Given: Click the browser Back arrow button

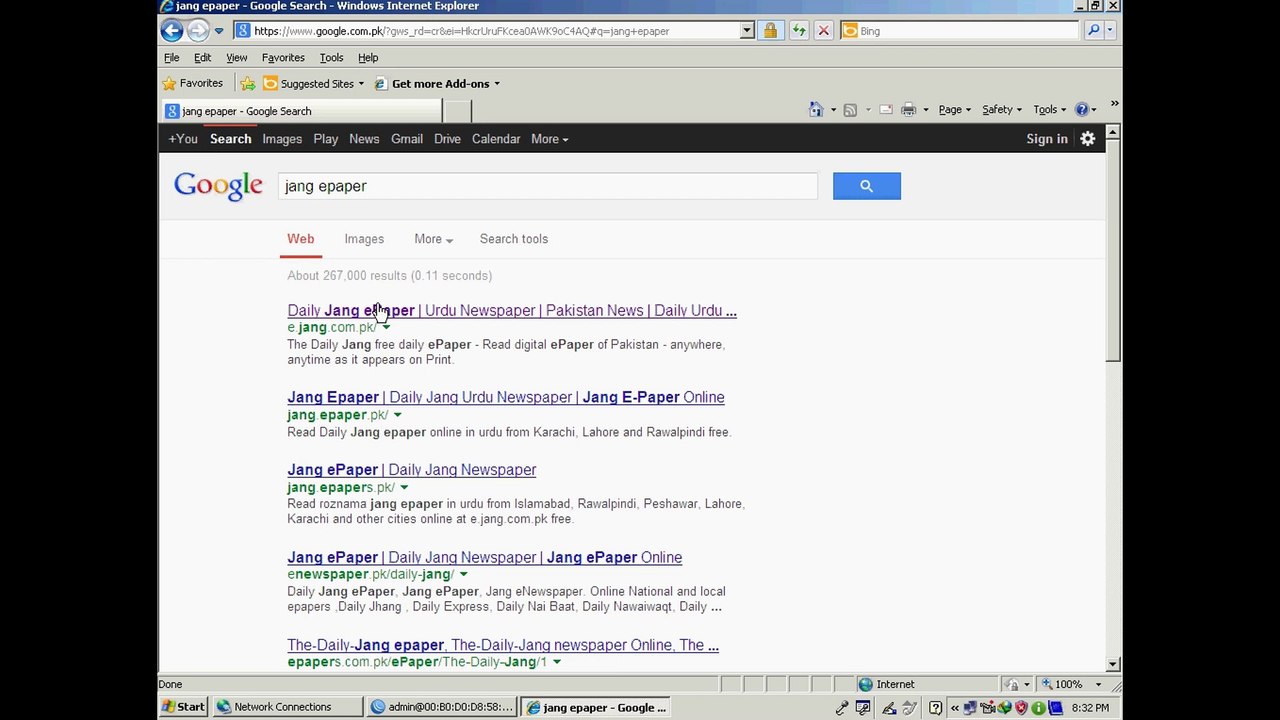Looking at the screenshot, I should click(172, 31).
